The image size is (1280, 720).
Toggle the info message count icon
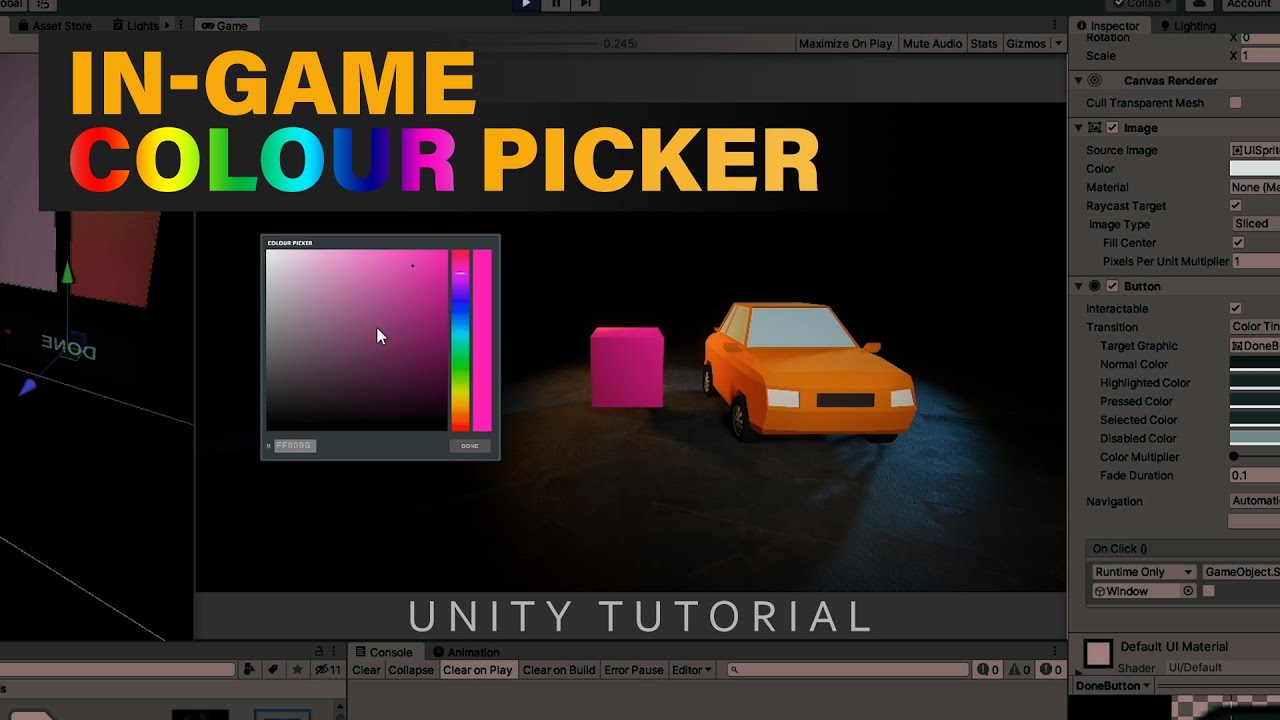988,670
